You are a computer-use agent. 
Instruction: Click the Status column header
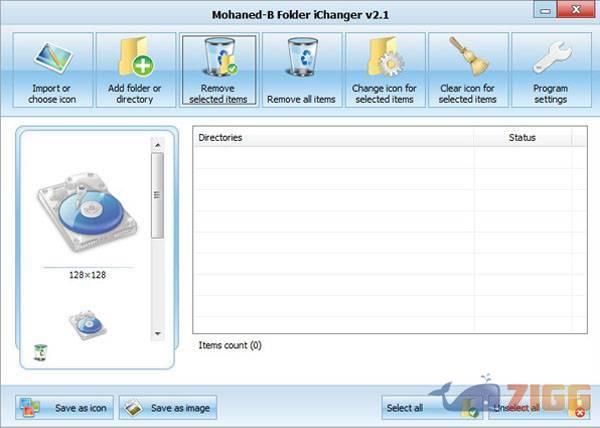pos(522,138)
